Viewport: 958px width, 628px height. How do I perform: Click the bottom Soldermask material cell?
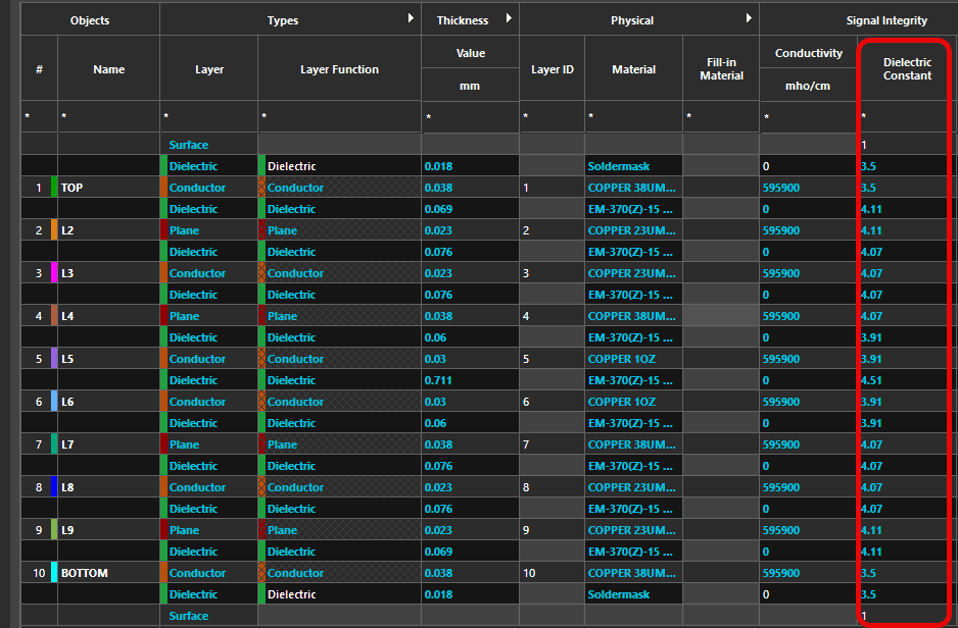tap(634, 594)
